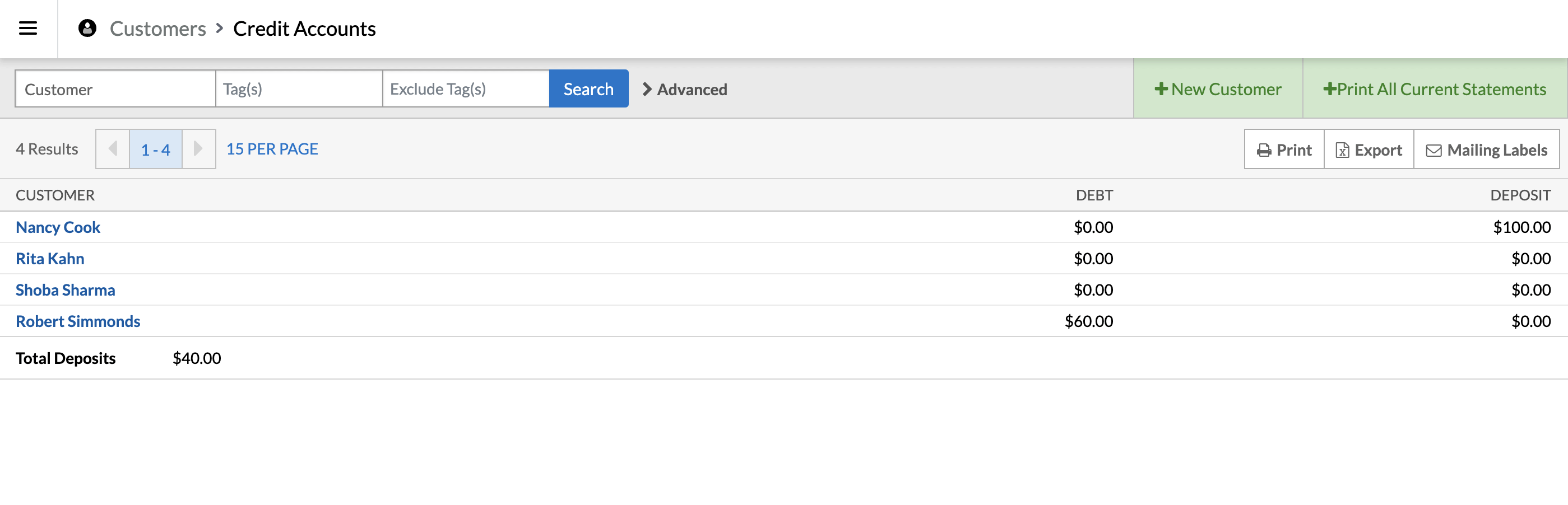Open the hamburger navigation menu

tap(27, 28)
